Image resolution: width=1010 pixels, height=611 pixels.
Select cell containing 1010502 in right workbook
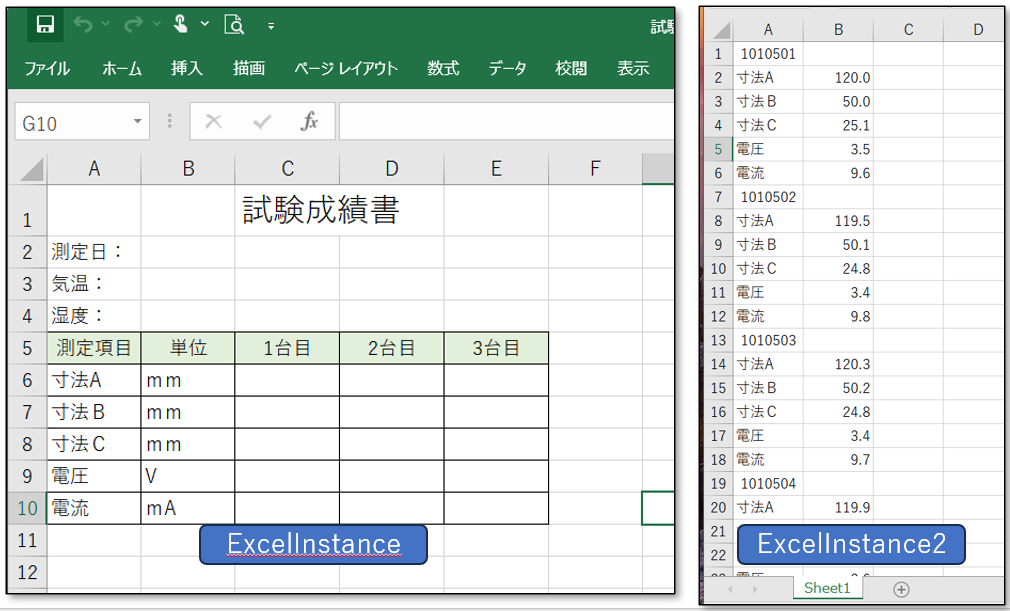pos(768,197)
